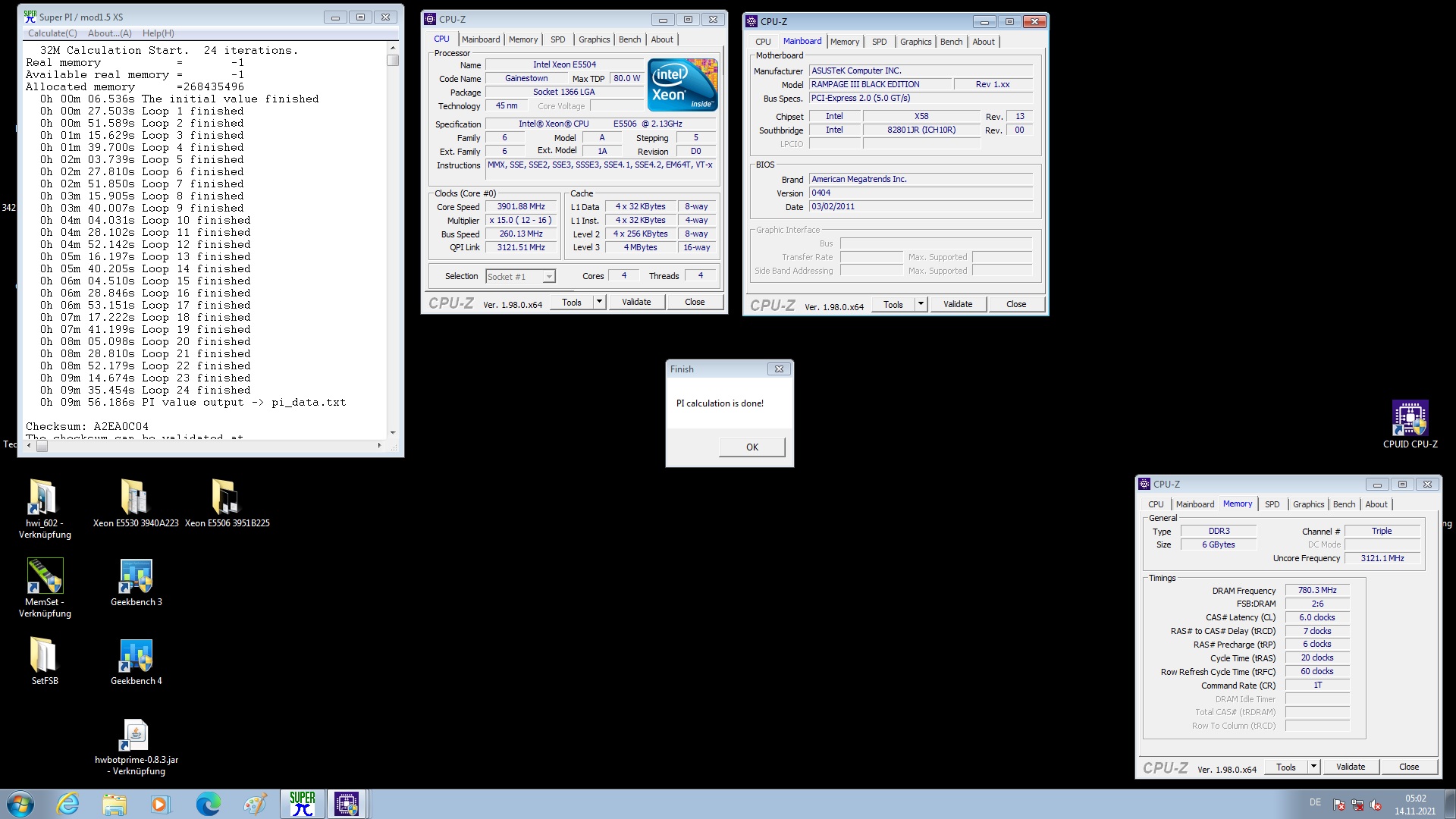
Task: Open the CPUID CPU-Z desktop shortcut
Action: (1410, 418)
